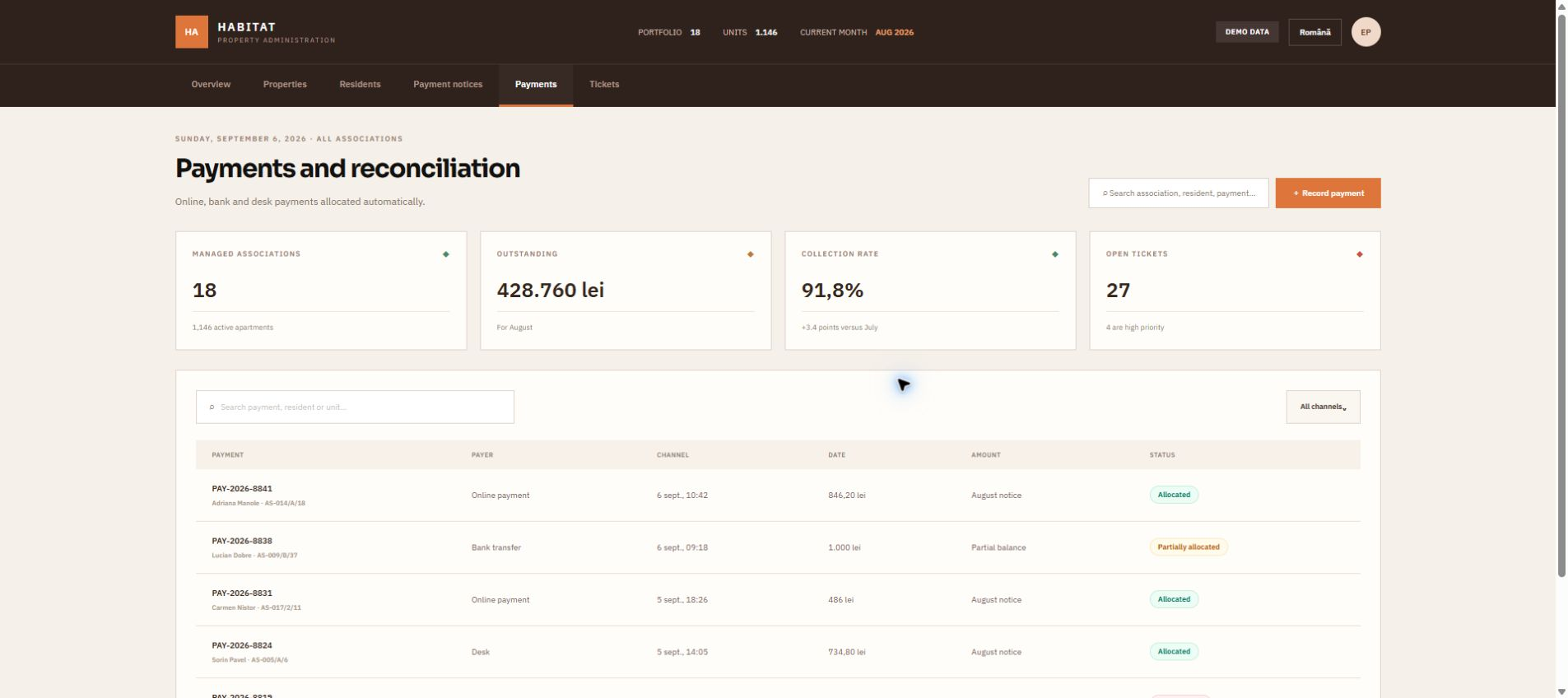1568x698 pixels.
Task: Click the HA Habitat logo icon
Action: (191, 32)
